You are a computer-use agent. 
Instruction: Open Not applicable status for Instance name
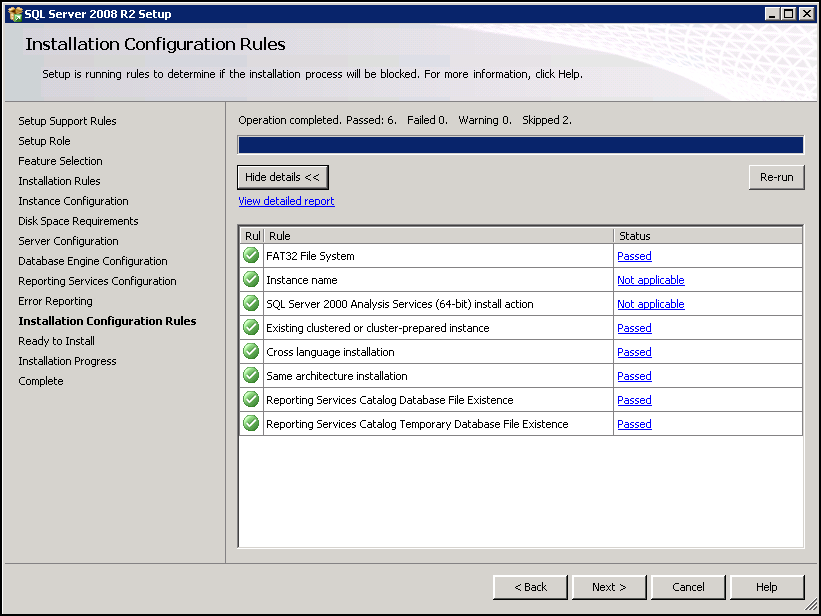coord(650,280)
